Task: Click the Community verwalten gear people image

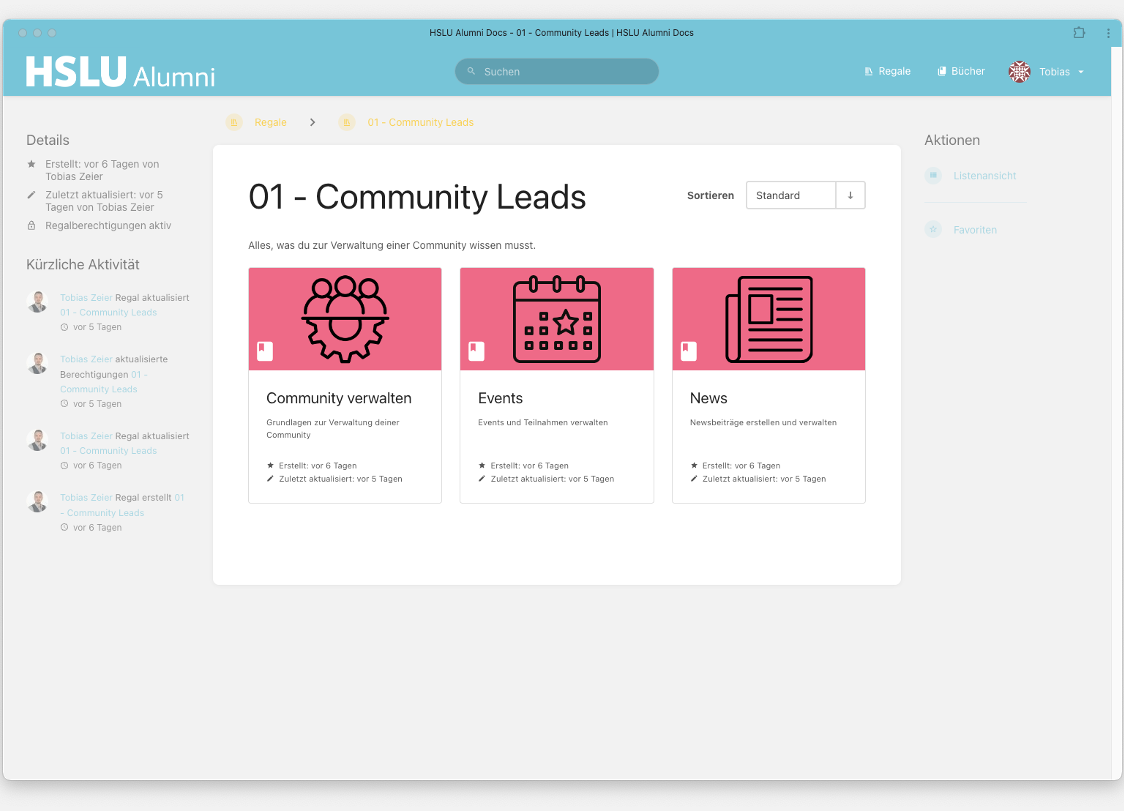Action: pos(345,319)
